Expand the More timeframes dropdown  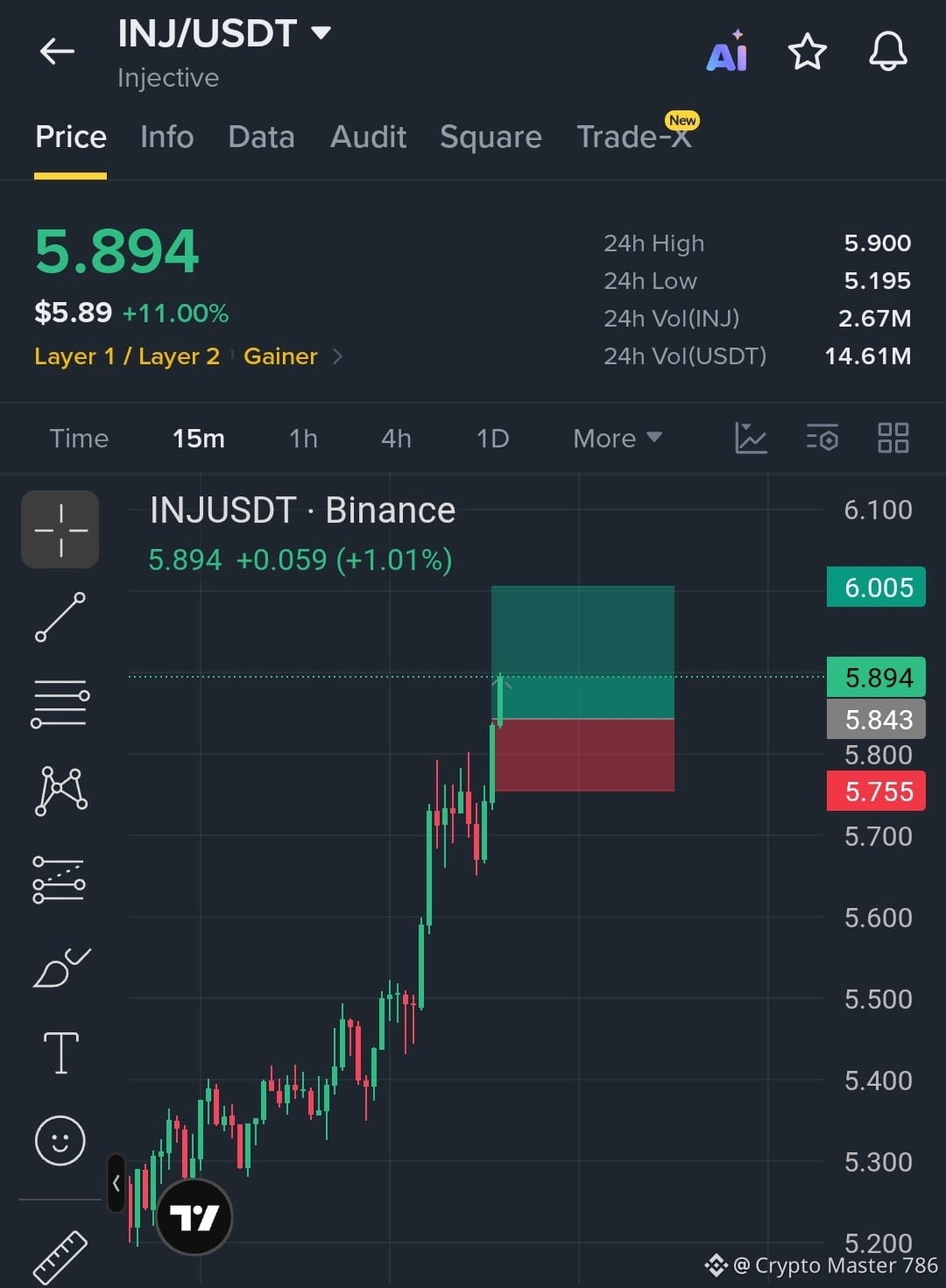click(x=618, y=438)
